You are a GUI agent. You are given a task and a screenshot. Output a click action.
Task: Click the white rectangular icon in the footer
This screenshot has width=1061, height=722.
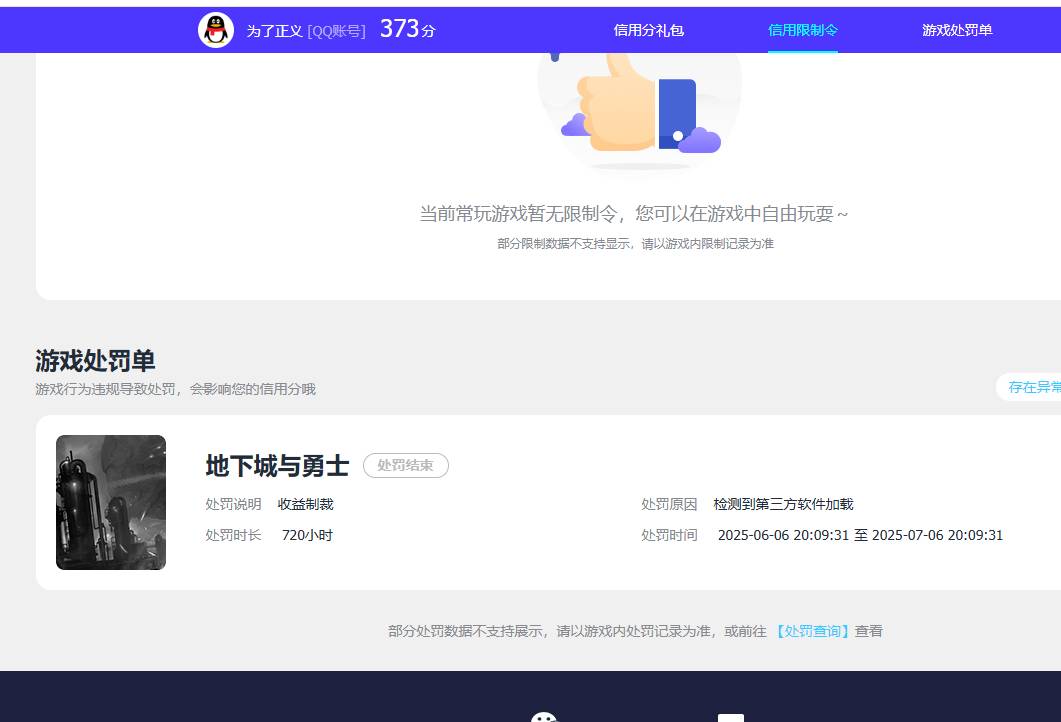[x=733, y=717]
